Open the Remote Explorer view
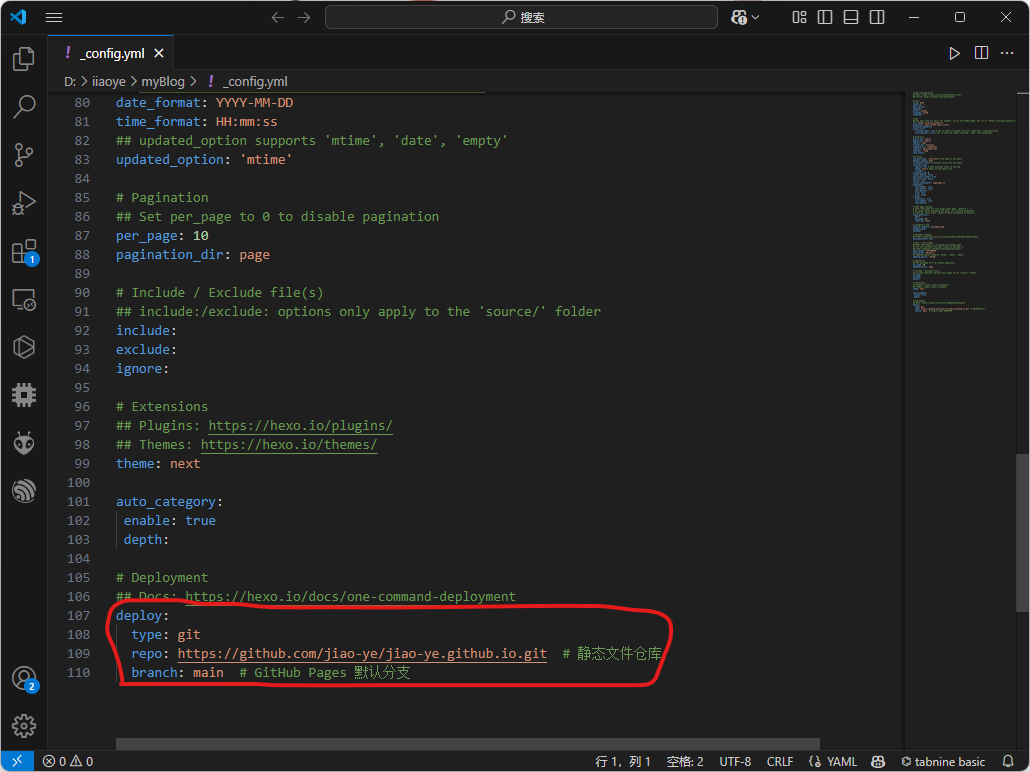 point(24,299)
